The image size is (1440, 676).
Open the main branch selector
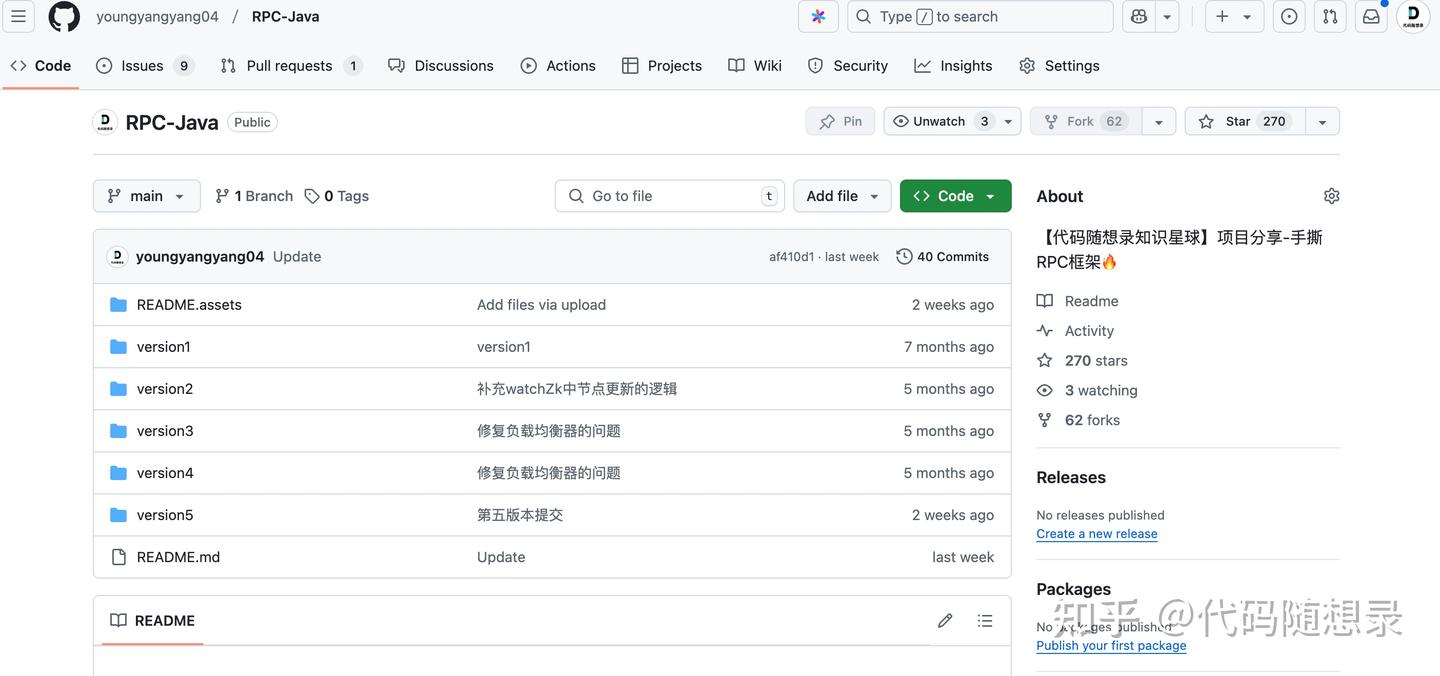point(146,195)
